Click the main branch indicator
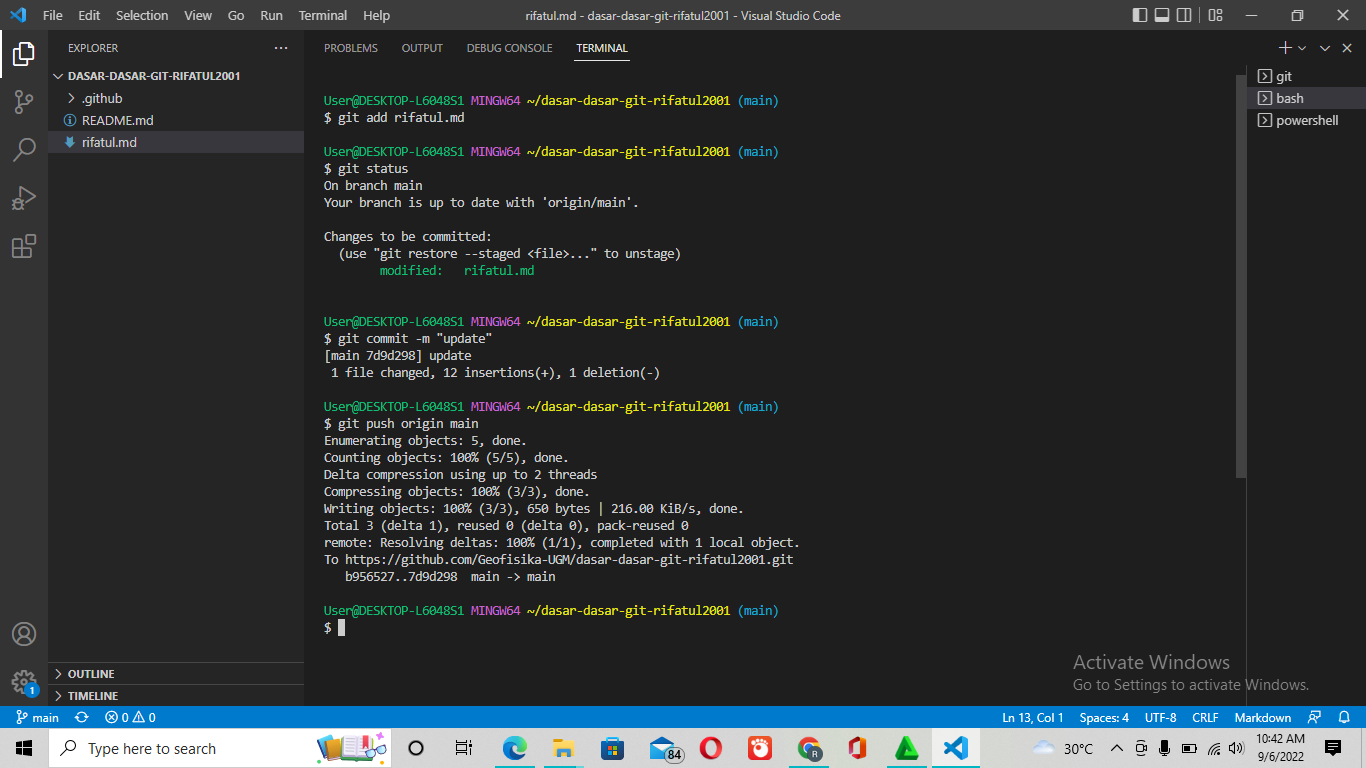 (x=37, y=717)
